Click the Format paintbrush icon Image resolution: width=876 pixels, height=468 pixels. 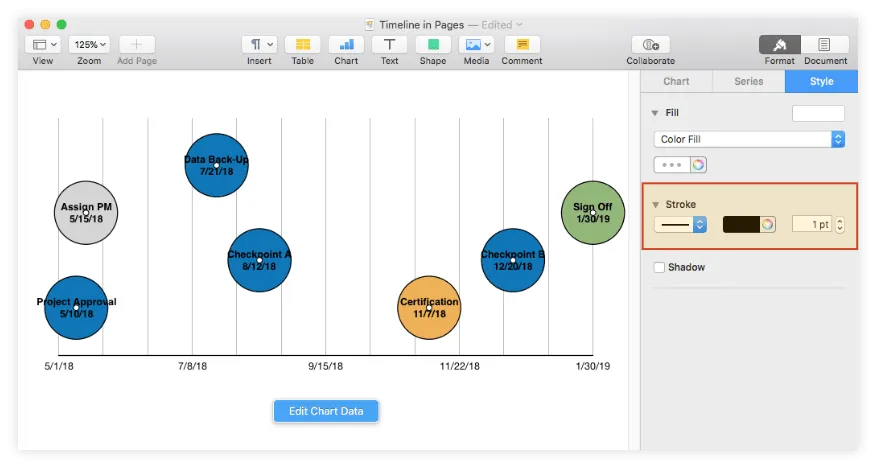coord(780,45)
